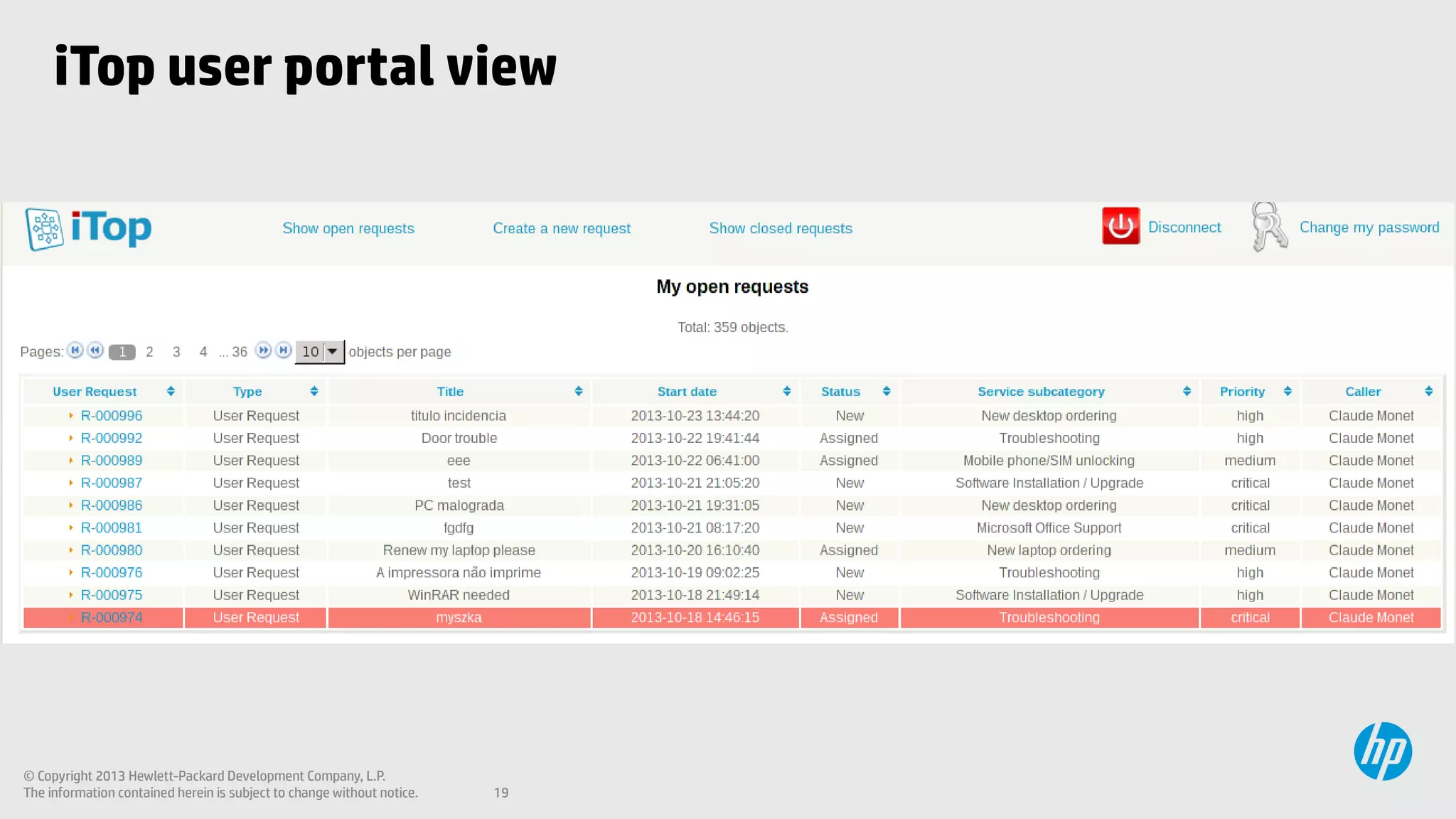Screen dimensions: 1456x819
Task: Click Disconnect link
Action: click(1184, 227)
